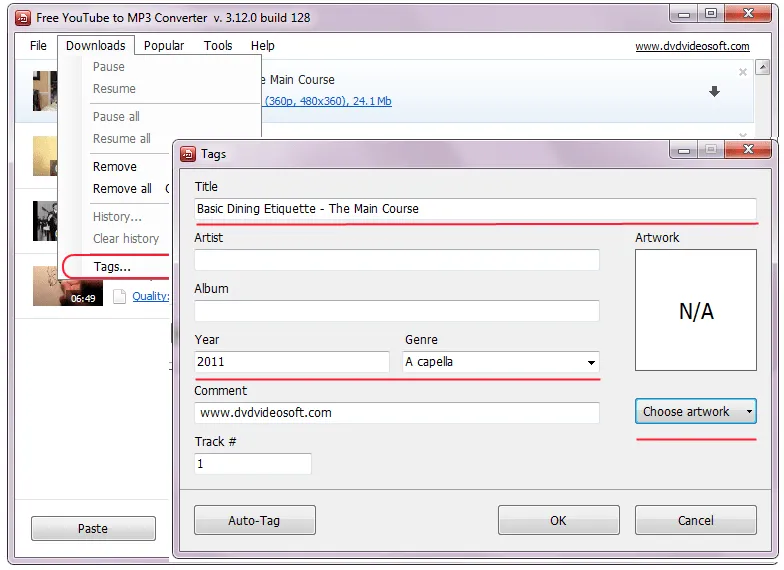The width and height of the screenshot is (784, 570).
Task: Click the Comment field with www.dvdvideosoft.com
Action: 396,412
